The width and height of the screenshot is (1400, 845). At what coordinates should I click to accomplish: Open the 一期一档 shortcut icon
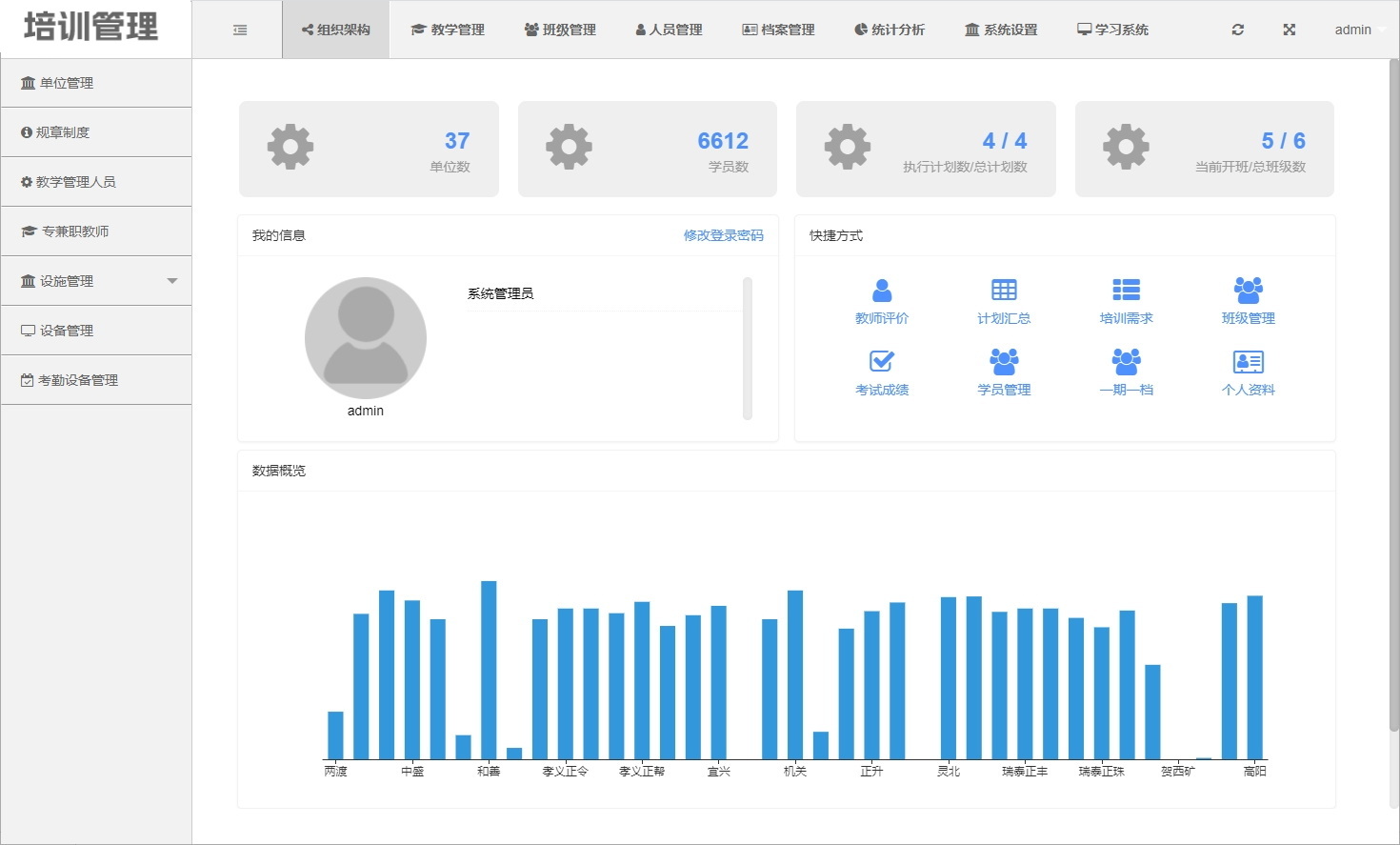[1126, 362]
